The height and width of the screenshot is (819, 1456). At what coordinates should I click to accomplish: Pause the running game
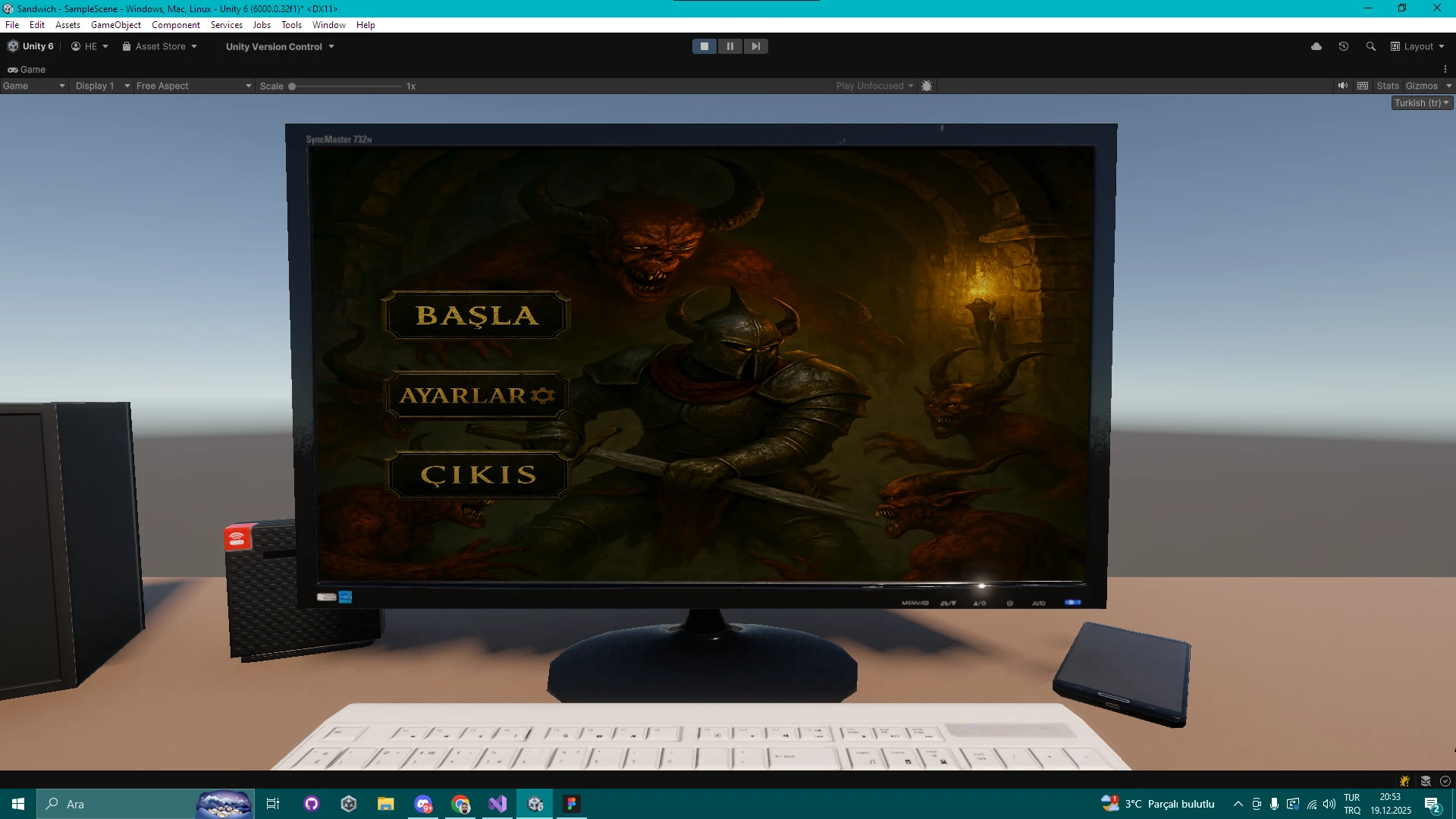point(730,46)
